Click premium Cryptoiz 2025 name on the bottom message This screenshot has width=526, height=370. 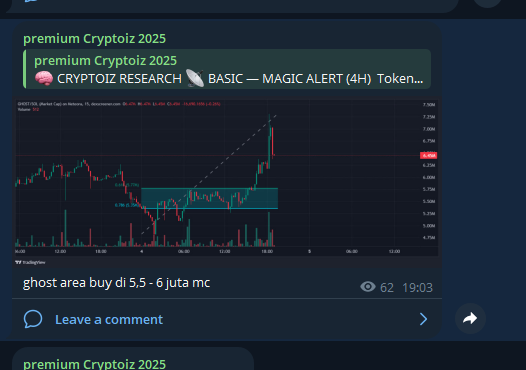[x=94, y=364]
